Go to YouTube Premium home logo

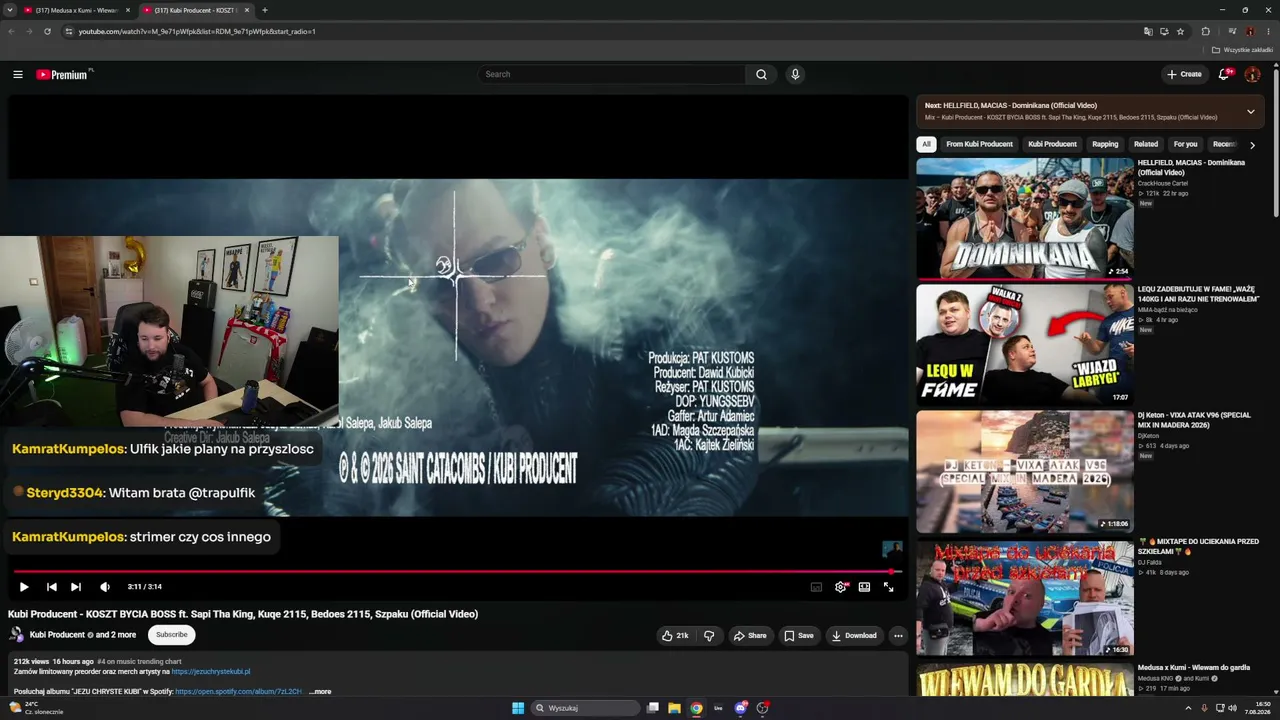point(64,74)
